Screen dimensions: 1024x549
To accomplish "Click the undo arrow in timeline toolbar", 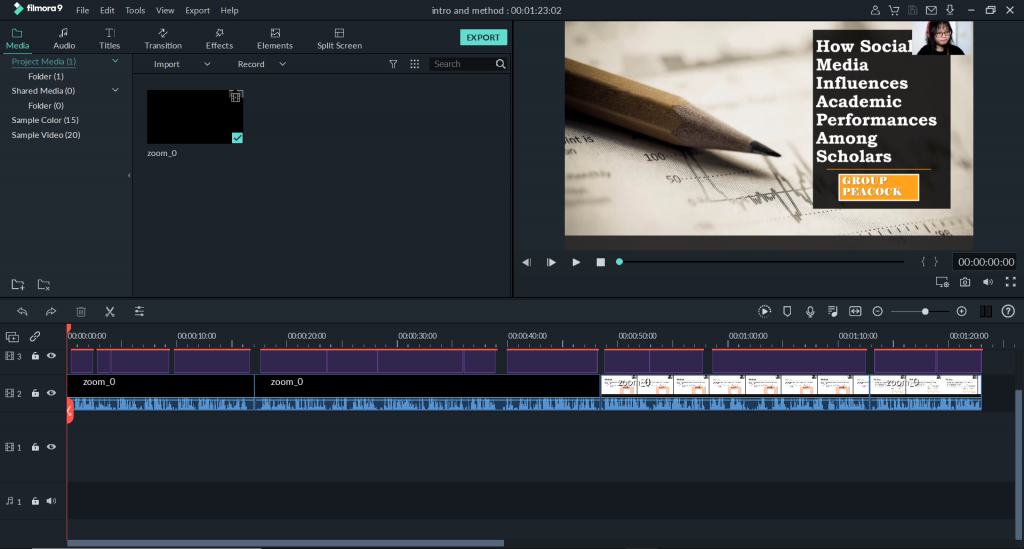I will pos(22,312).
